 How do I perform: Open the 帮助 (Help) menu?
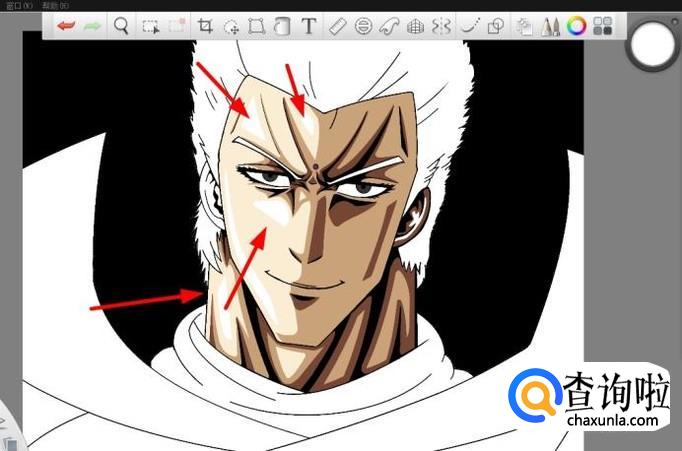point(55,6)
